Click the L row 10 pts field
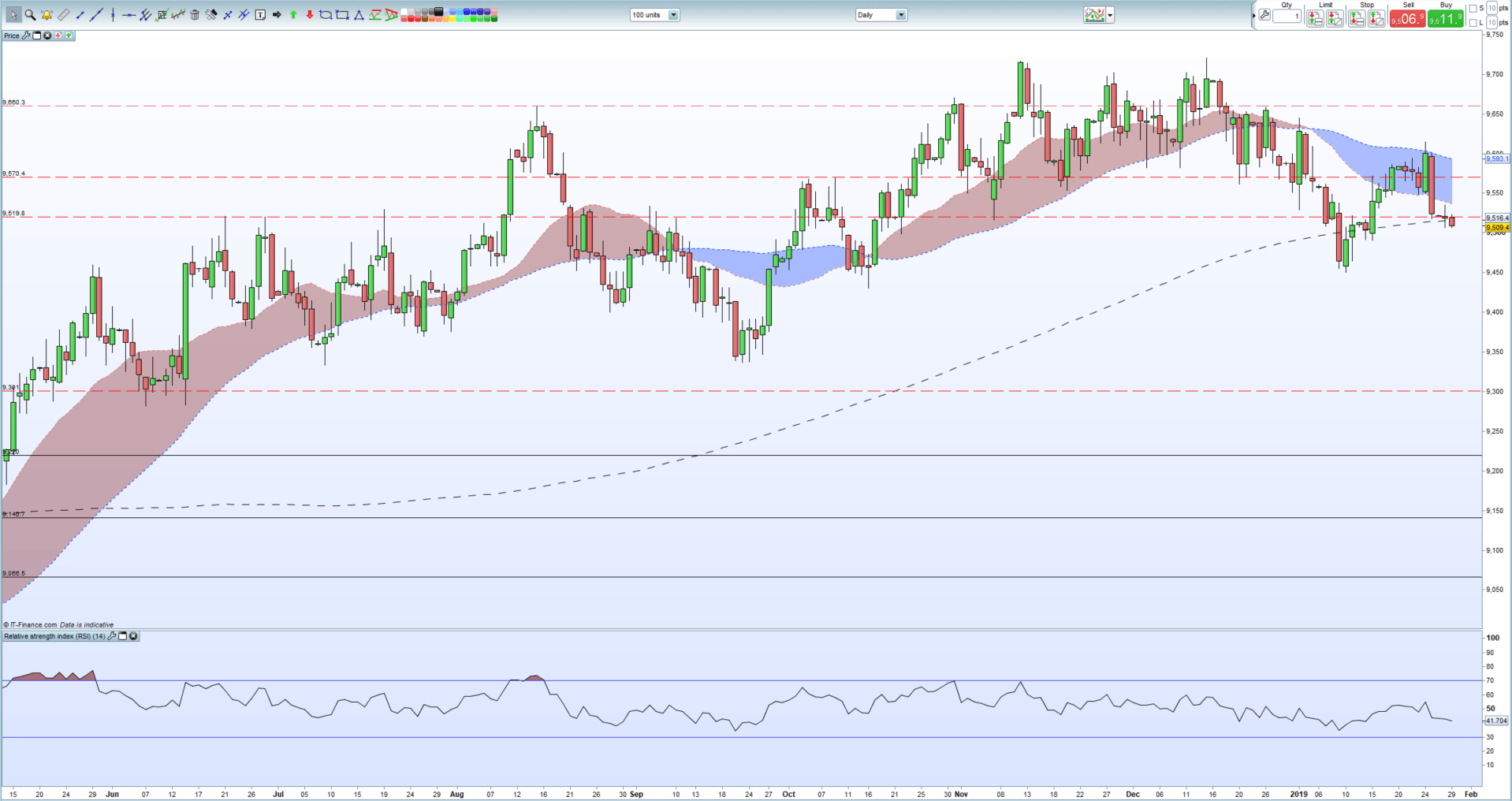 [x=1492, y=23]
